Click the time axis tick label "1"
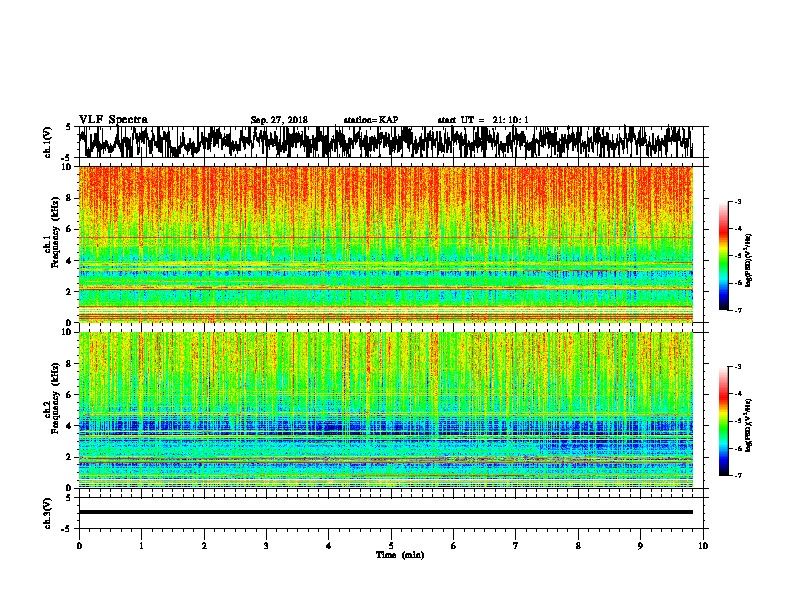792x612 pixels. coord(141,546)
